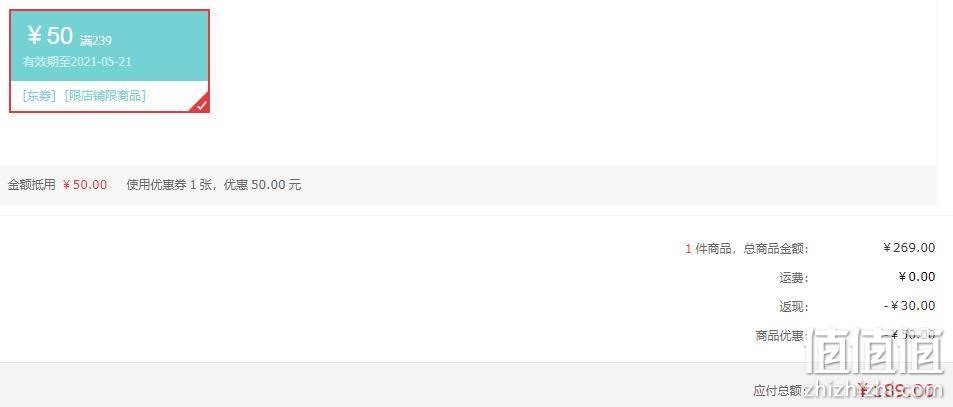The image size is (953, 407).
Task: Click the 应付总额 payable total label
Action: click(781, 391)
